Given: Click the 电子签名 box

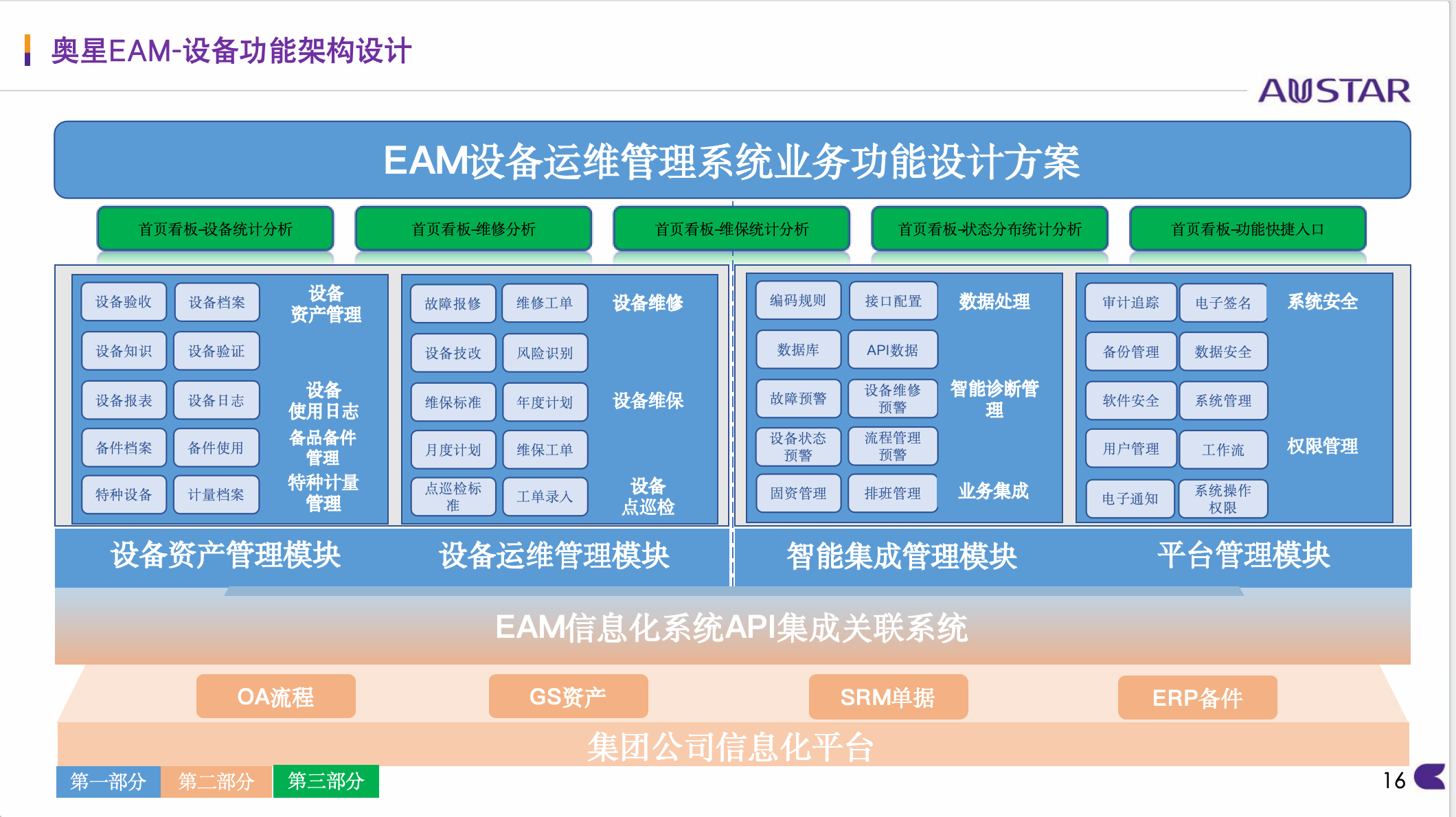Looking at the screenshot, I should coord(1223,303).
